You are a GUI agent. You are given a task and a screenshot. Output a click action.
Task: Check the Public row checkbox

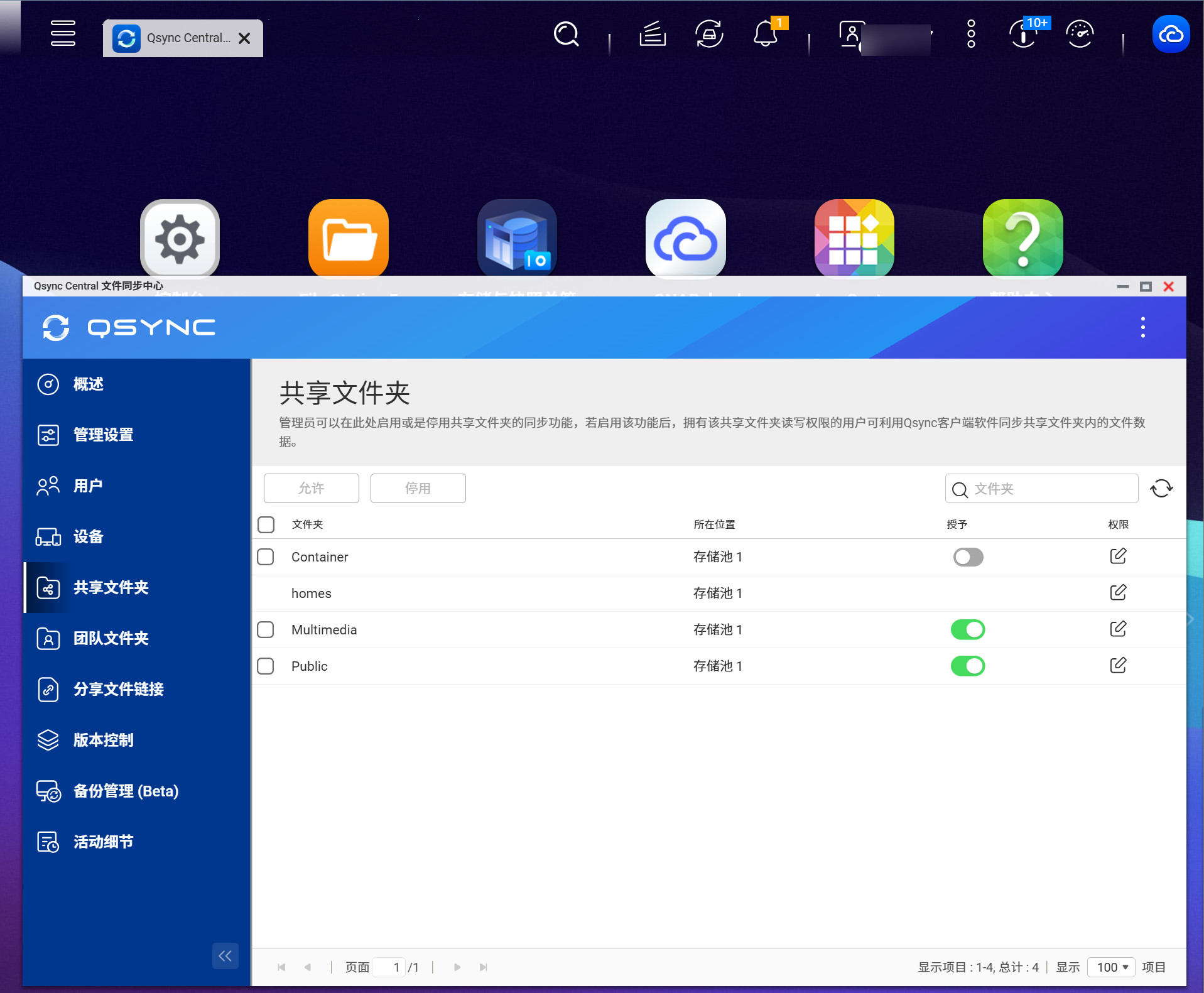[266, 666]
